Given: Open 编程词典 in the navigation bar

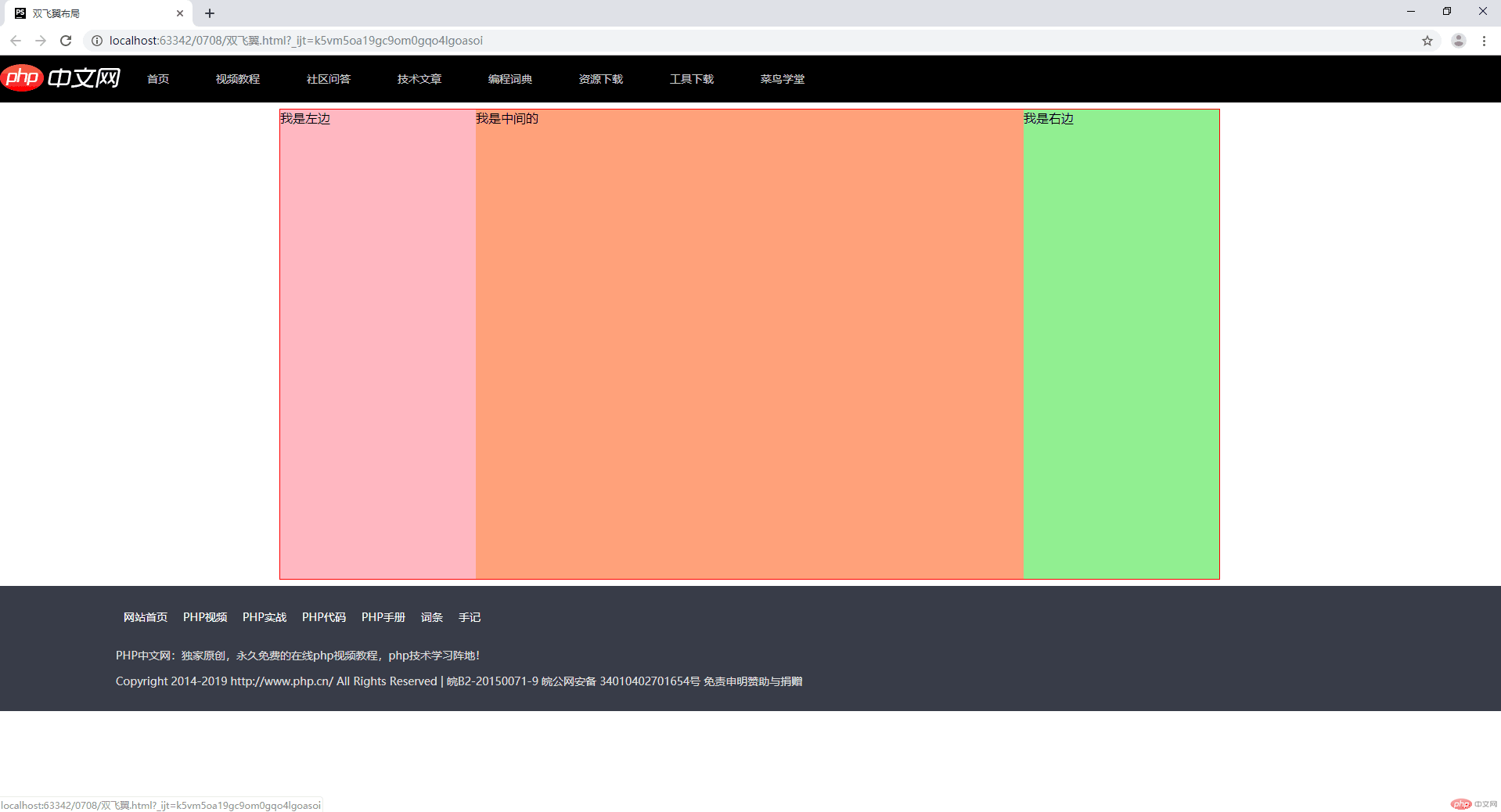Looking at the screenshot, I should click(x=510, y=79).
